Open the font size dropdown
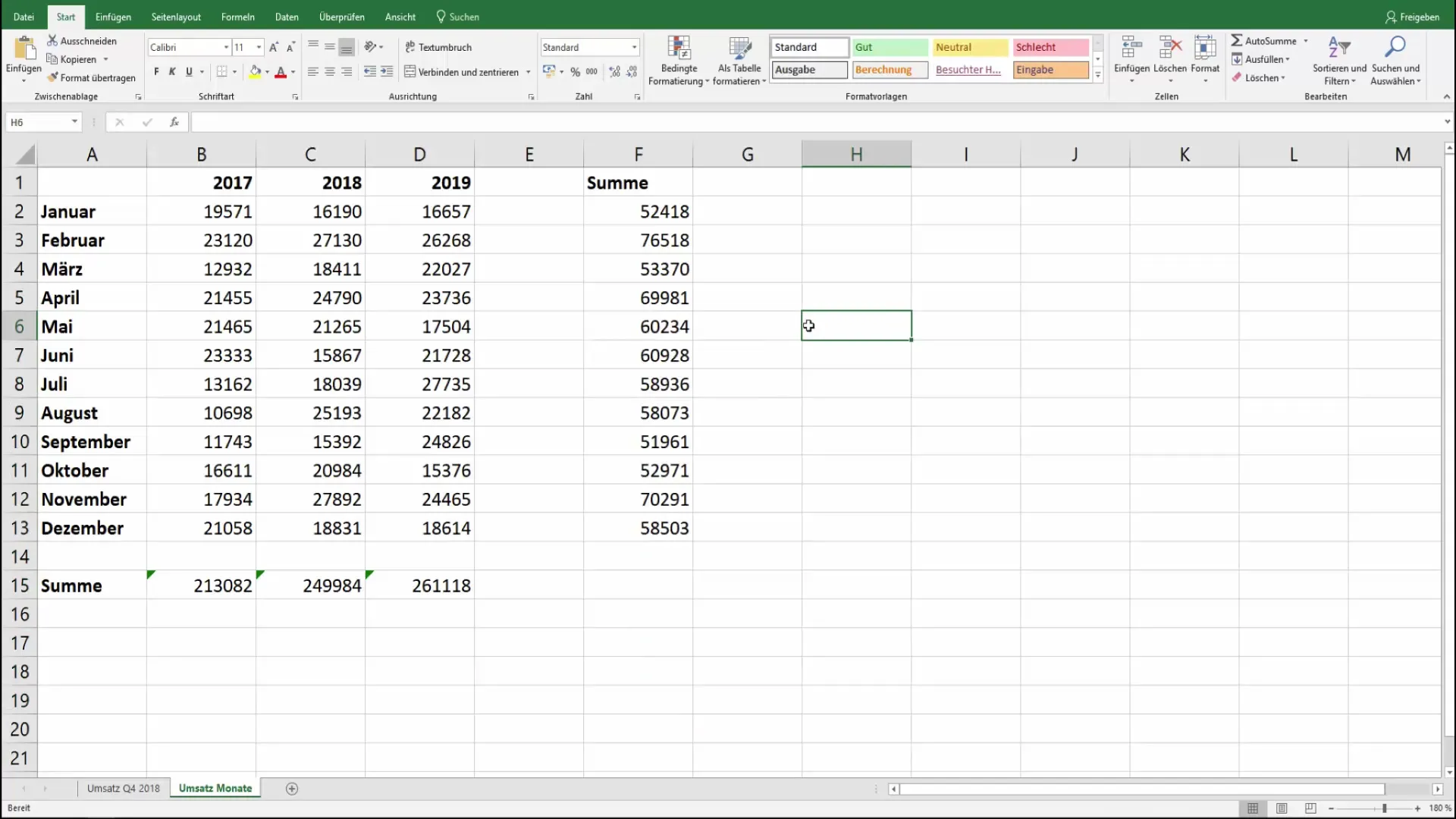1456x819 pixels. 259,47
